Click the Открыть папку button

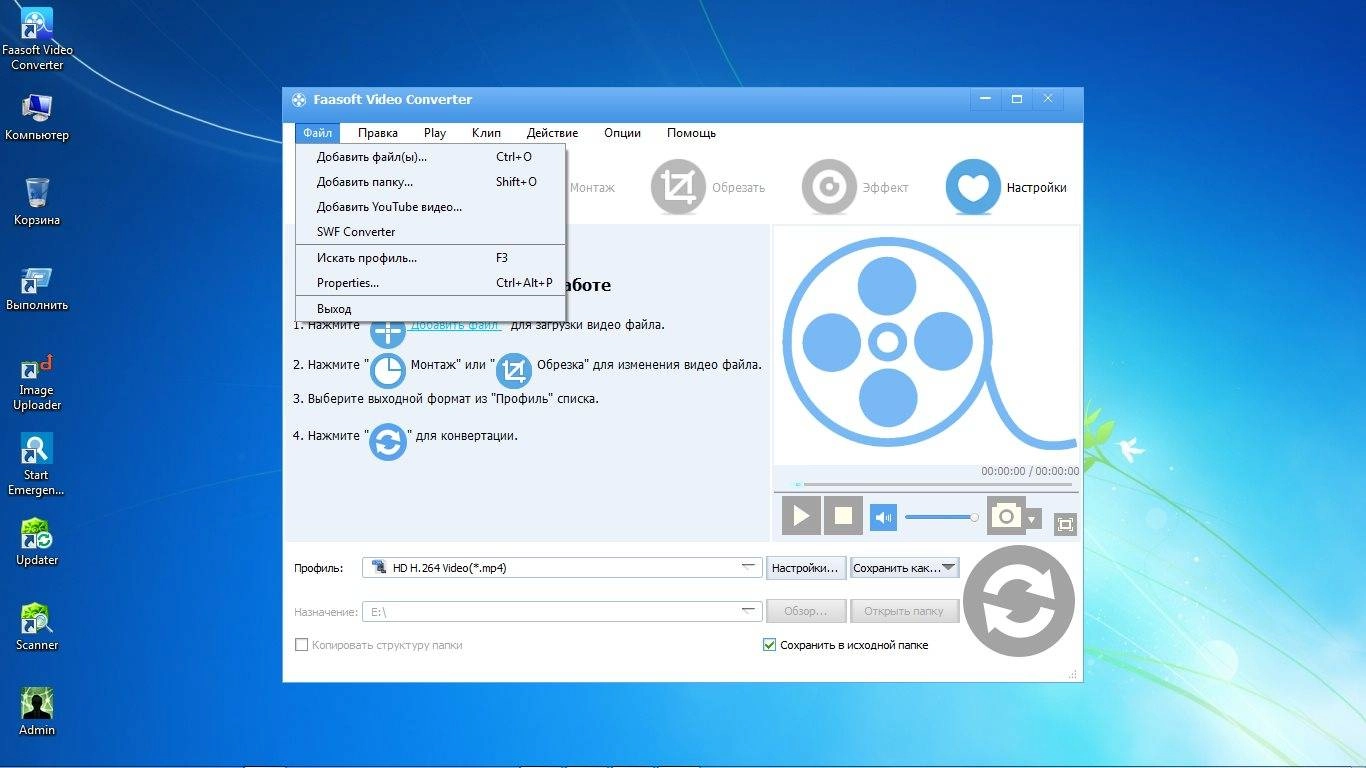pos(904,611)
